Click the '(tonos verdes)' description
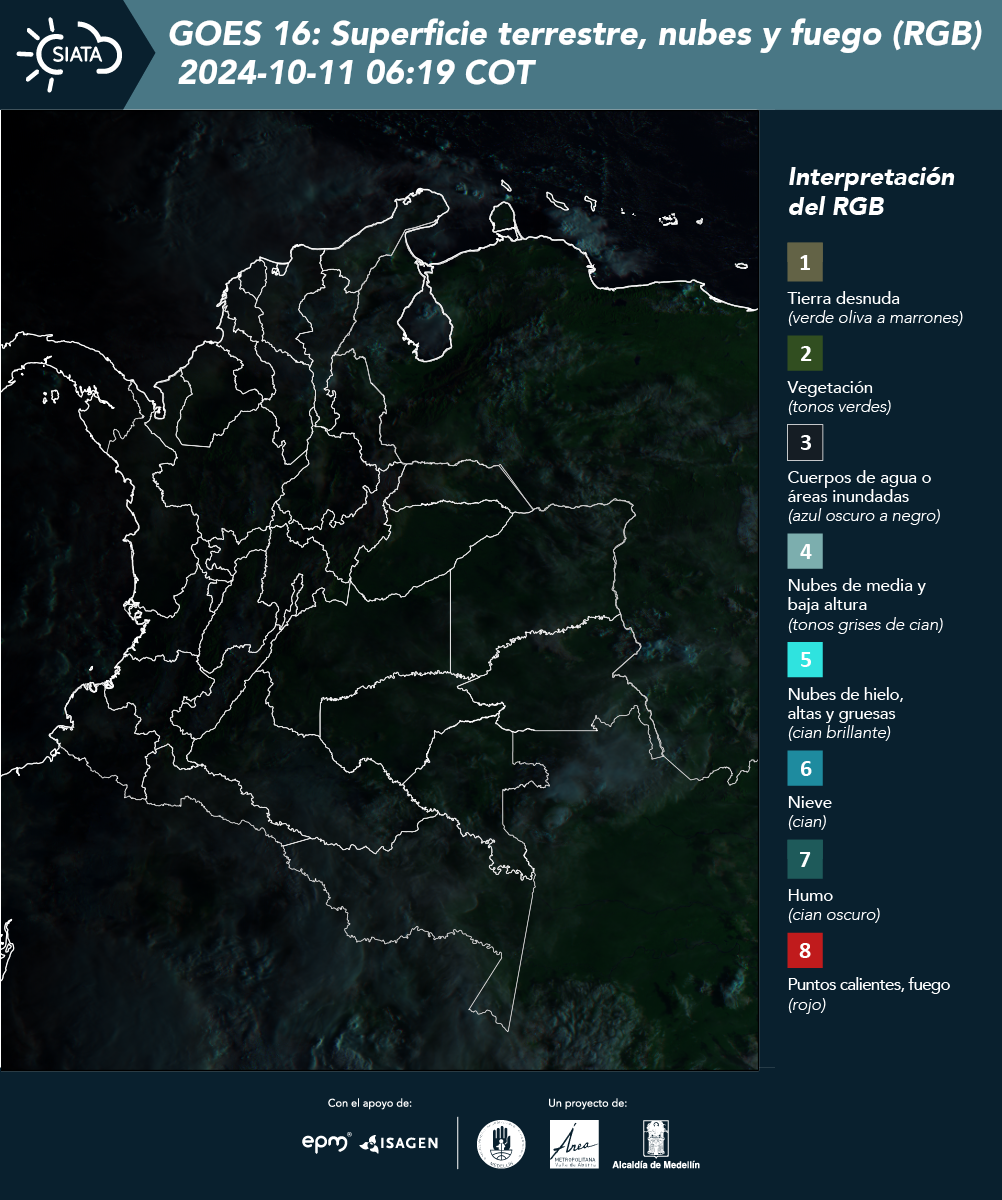This screenshot has width=1002, height=1200. 839,407
